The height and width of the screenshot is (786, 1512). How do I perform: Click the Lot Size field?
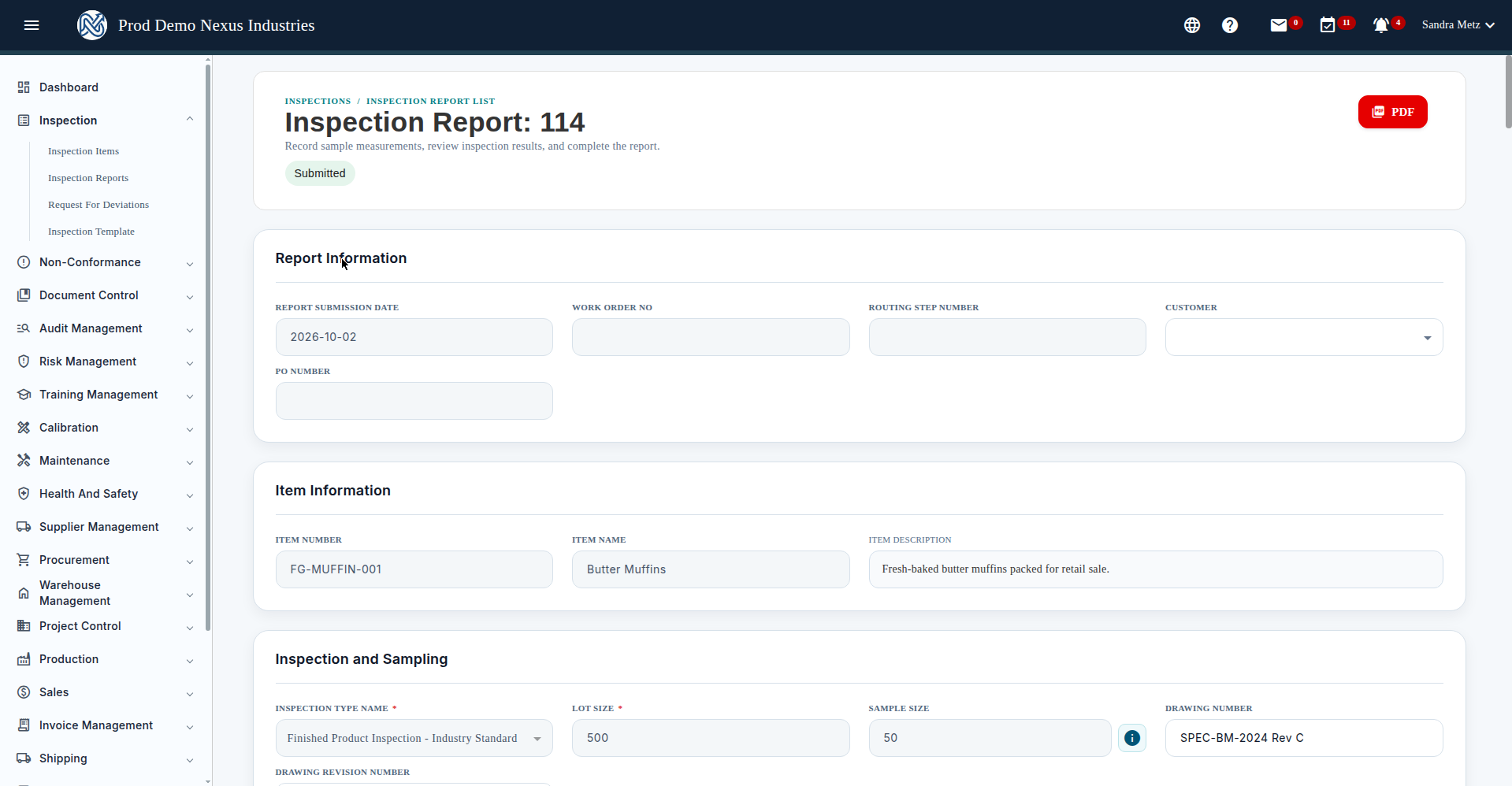(x=711, y=738)
